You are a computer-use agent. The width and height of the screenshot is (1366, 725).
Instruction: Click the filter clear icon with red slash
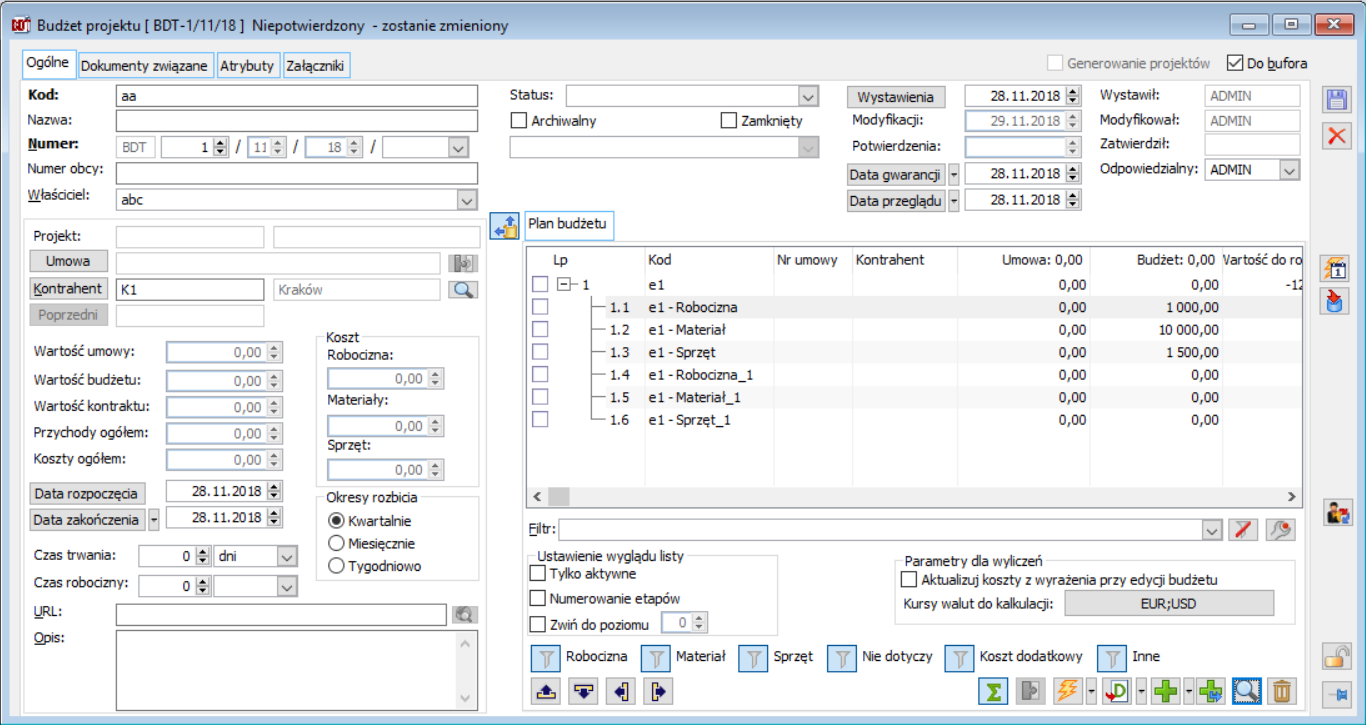click(x=1242, y=530)
